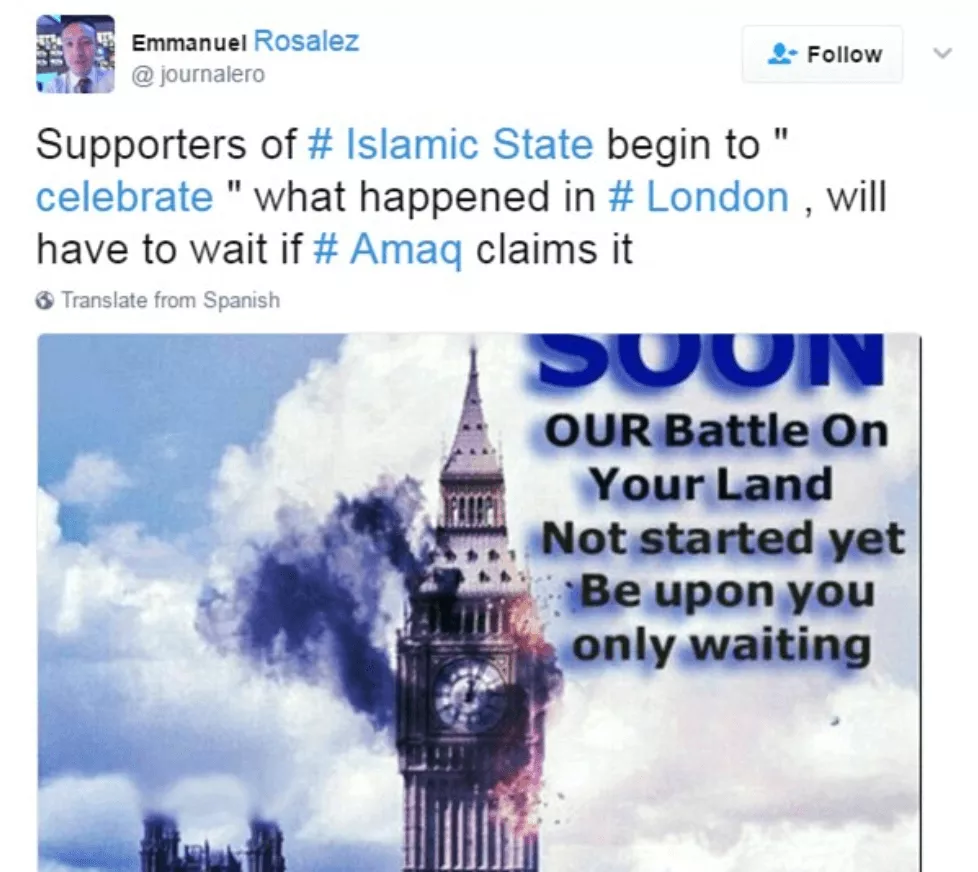This screenshot has width=978, height=872.
Task: Open the #Islamic State hashtag
Action: [450, 144]
